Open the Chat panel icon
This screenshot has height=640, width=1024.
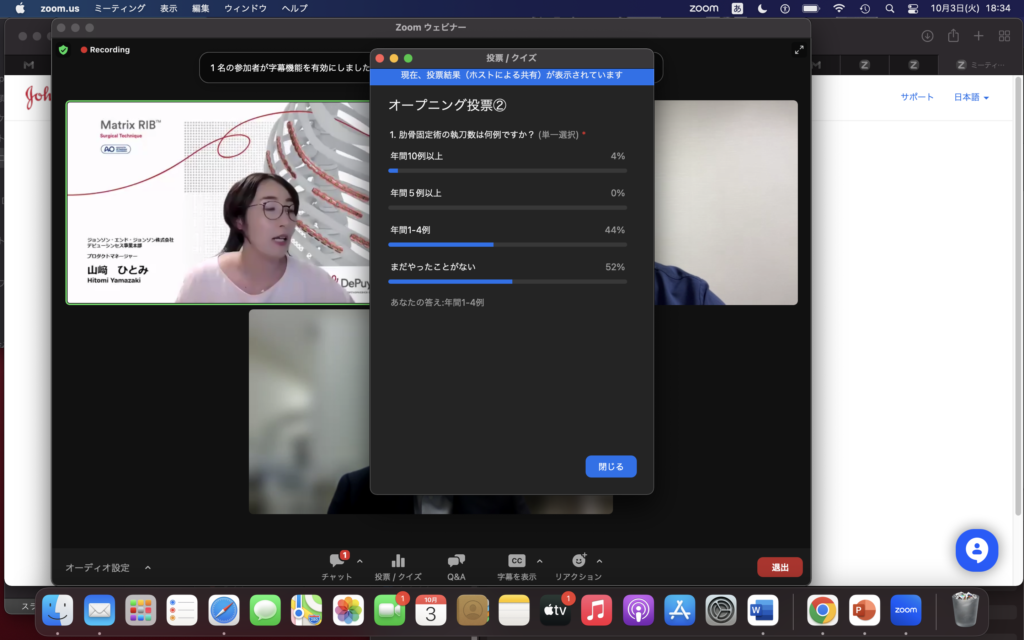pyautogui.click(x=336, y=561)
